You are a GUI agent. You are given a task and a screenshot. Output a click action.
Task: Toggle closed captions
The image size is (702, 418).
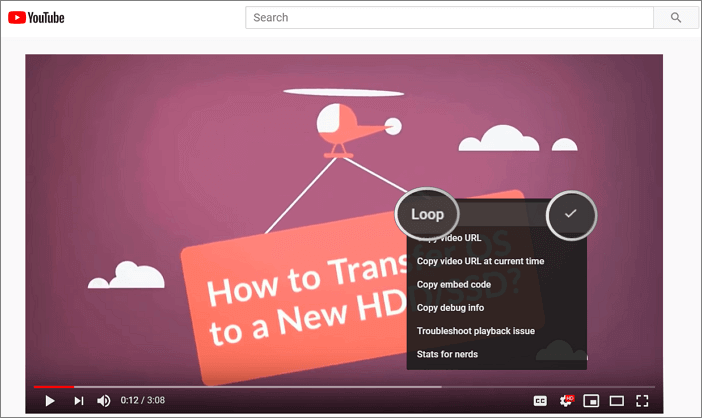pos(540,400)
